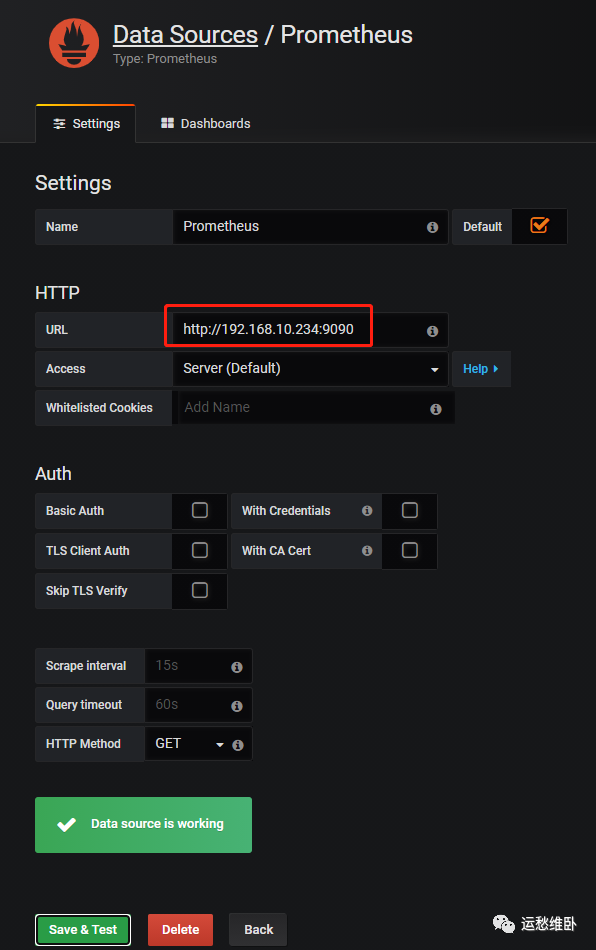596x950 pixels.
Task: Click the Whitelisted Cookies Add Name field
Action: pos(316,408)
